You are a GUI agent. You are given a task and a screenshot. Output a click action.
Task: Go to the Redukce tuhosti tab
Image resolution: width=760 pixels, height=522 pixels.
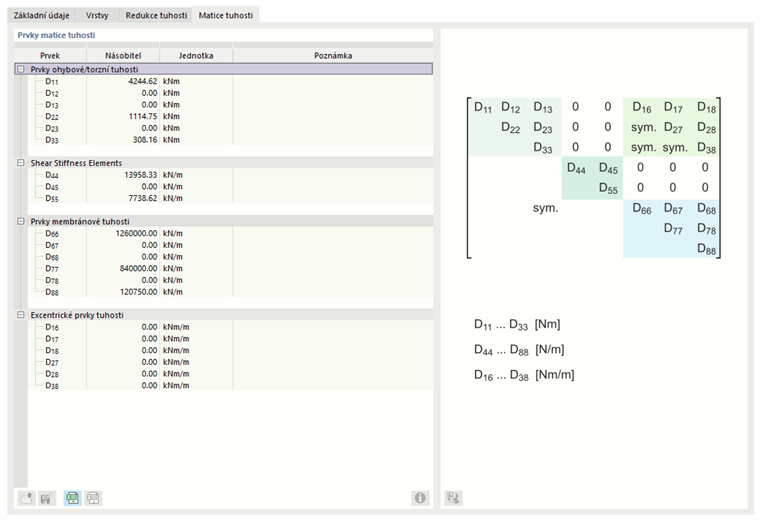(155, 16)
